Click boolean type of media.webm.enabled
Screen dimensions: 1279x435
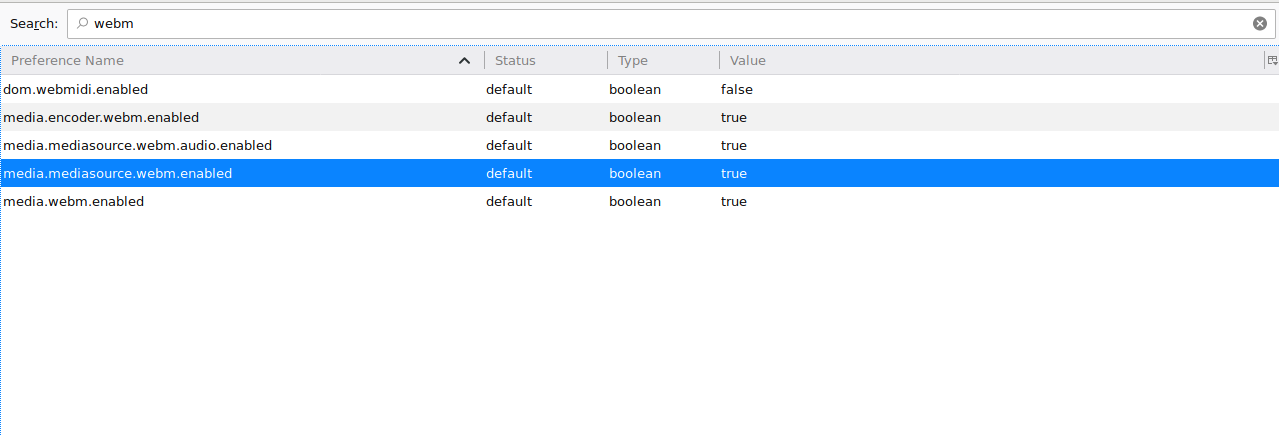click(x=635, y=201)
